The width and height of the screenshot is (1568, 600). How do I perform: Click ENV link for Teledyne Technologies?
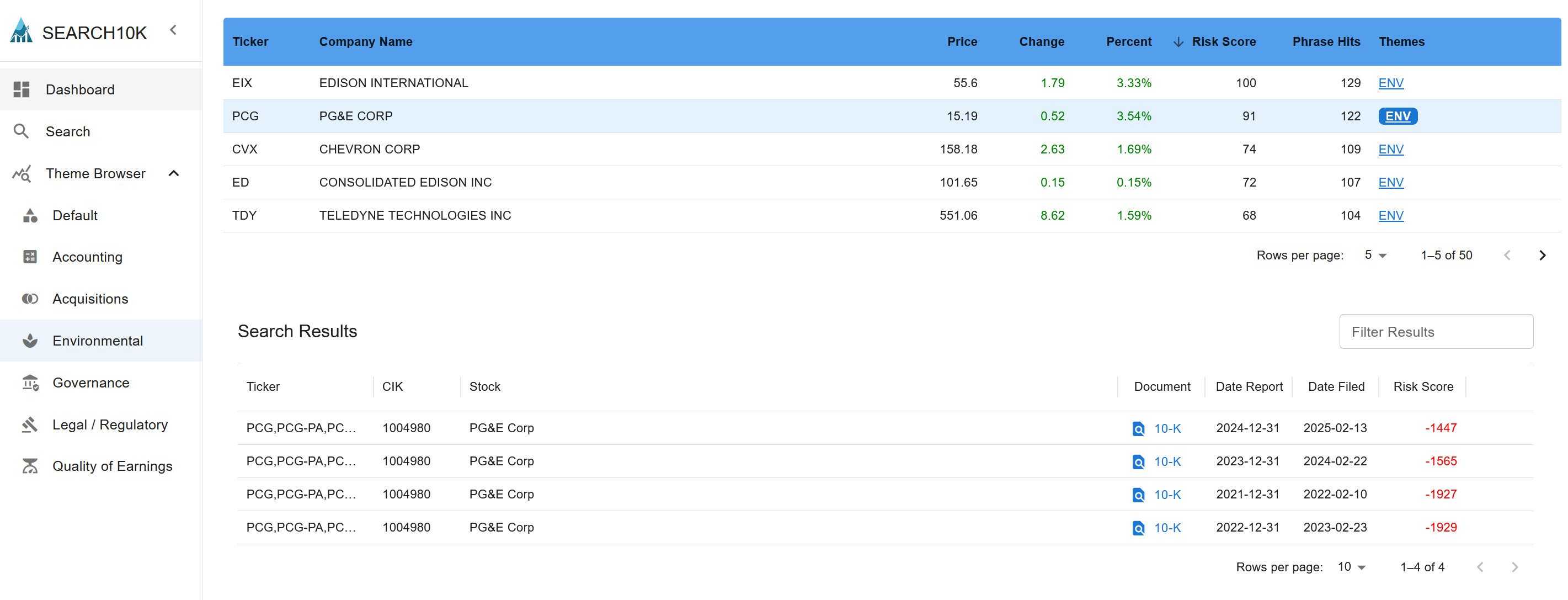tap(1391, 216)
